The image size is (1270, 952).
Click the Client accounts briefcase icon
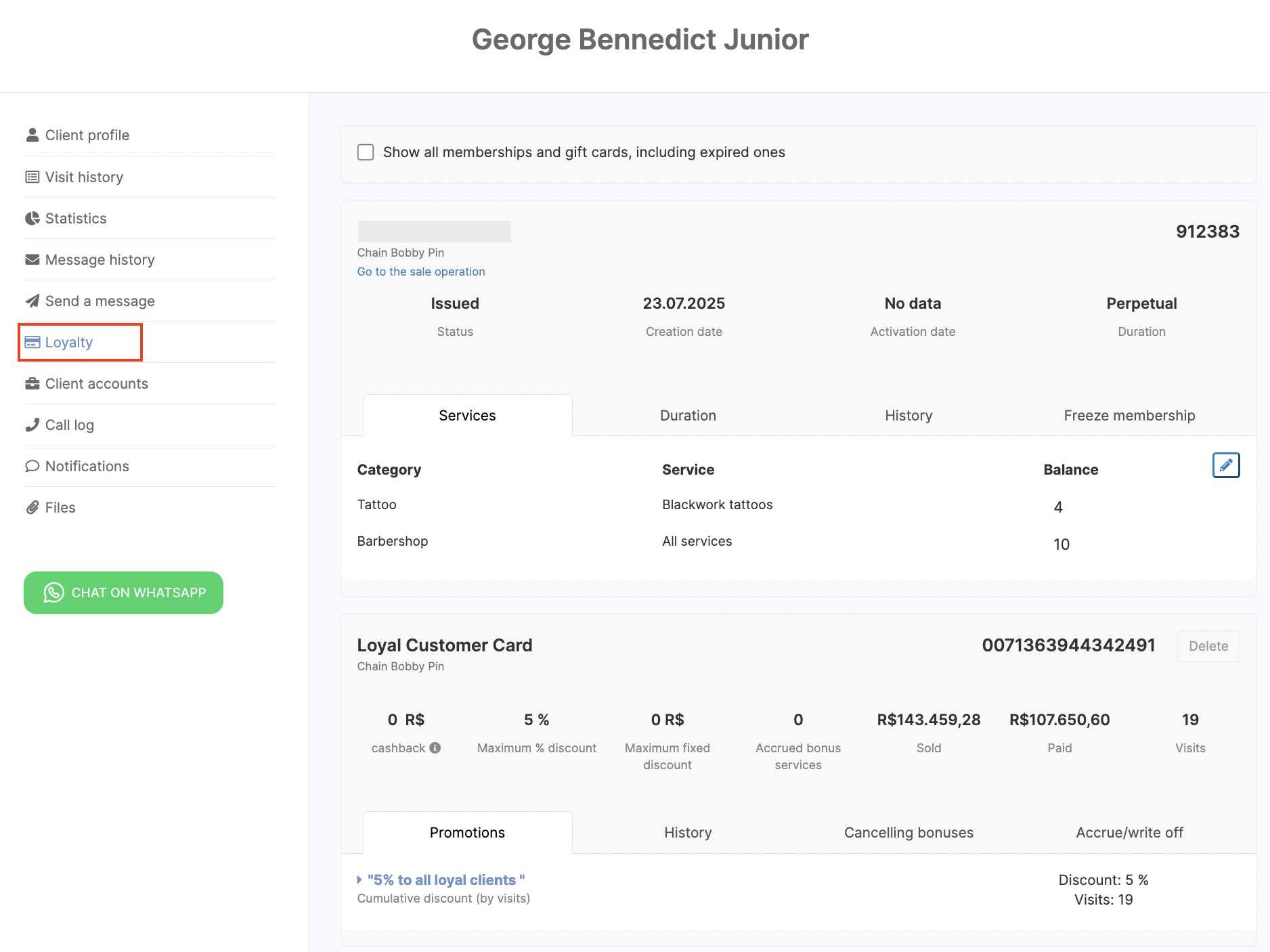(32, 384)
